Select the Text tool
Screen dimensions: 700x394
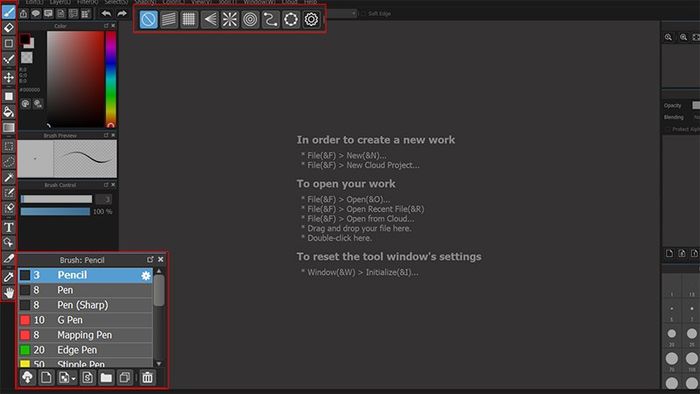[8, 227]
